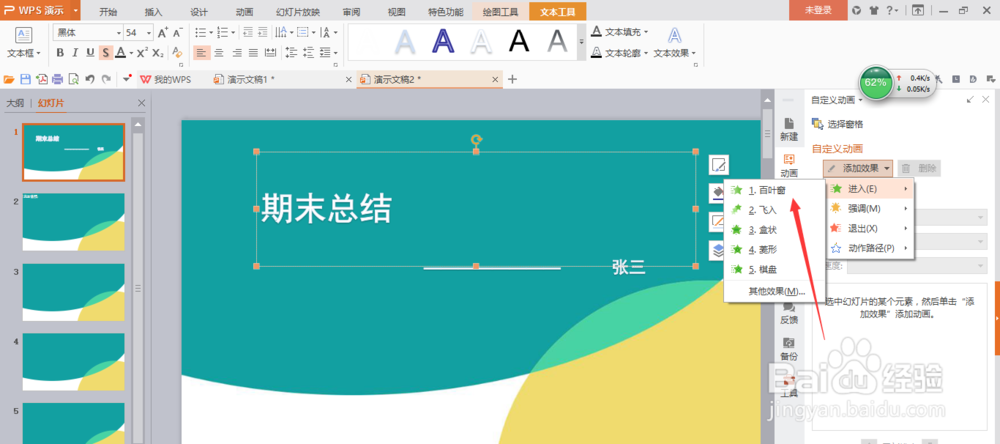Open 强调(M) submenu
The height and width of the screenshot is (444, 1000).
pyautogui.click(x=871, y=209)
